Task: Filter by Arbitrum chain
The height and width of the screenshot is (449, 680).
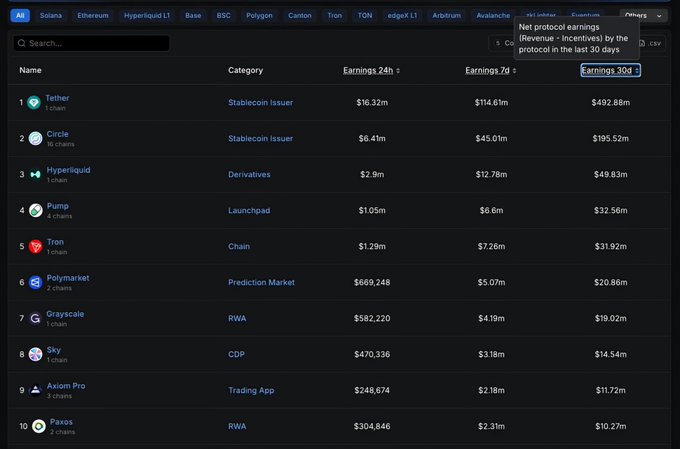Action: tap(446, 16)
